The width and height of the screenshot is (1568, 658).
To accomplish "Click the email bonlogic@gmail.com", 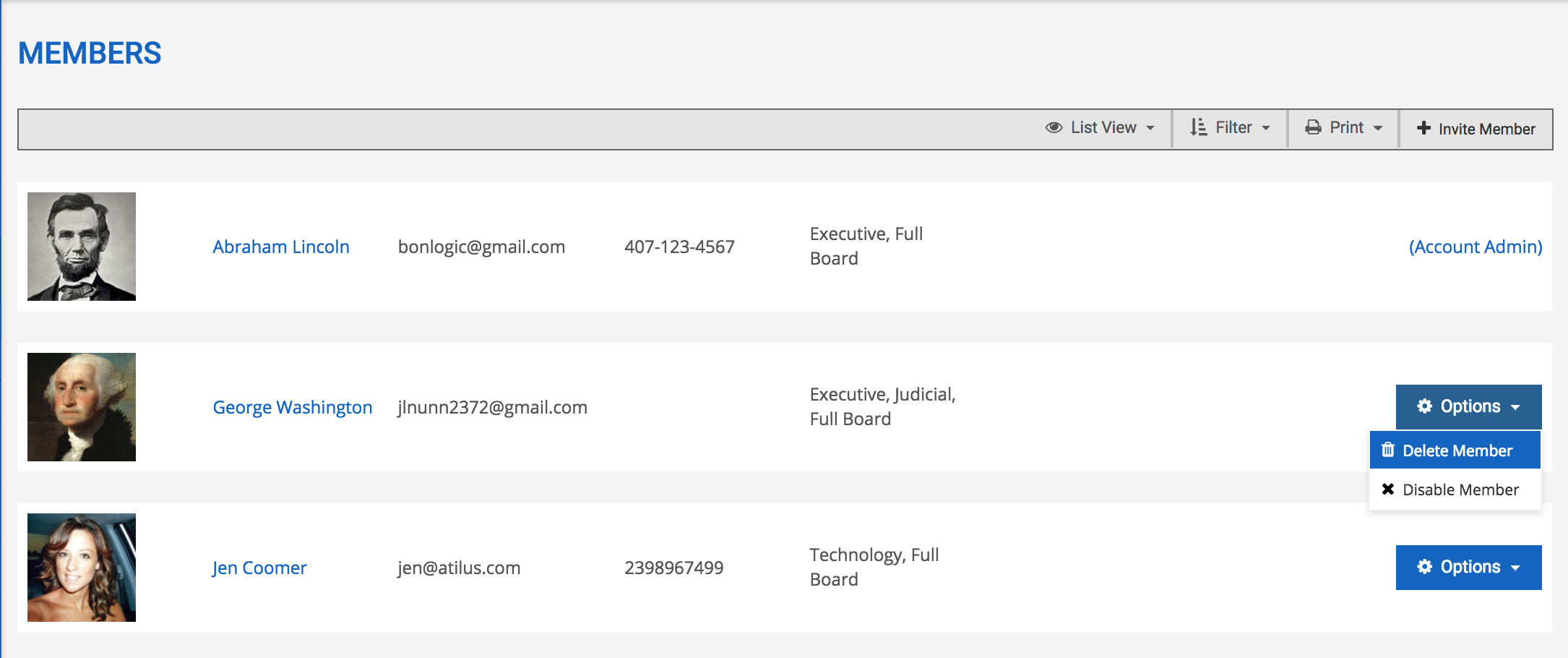I will (x=481, y=247).
